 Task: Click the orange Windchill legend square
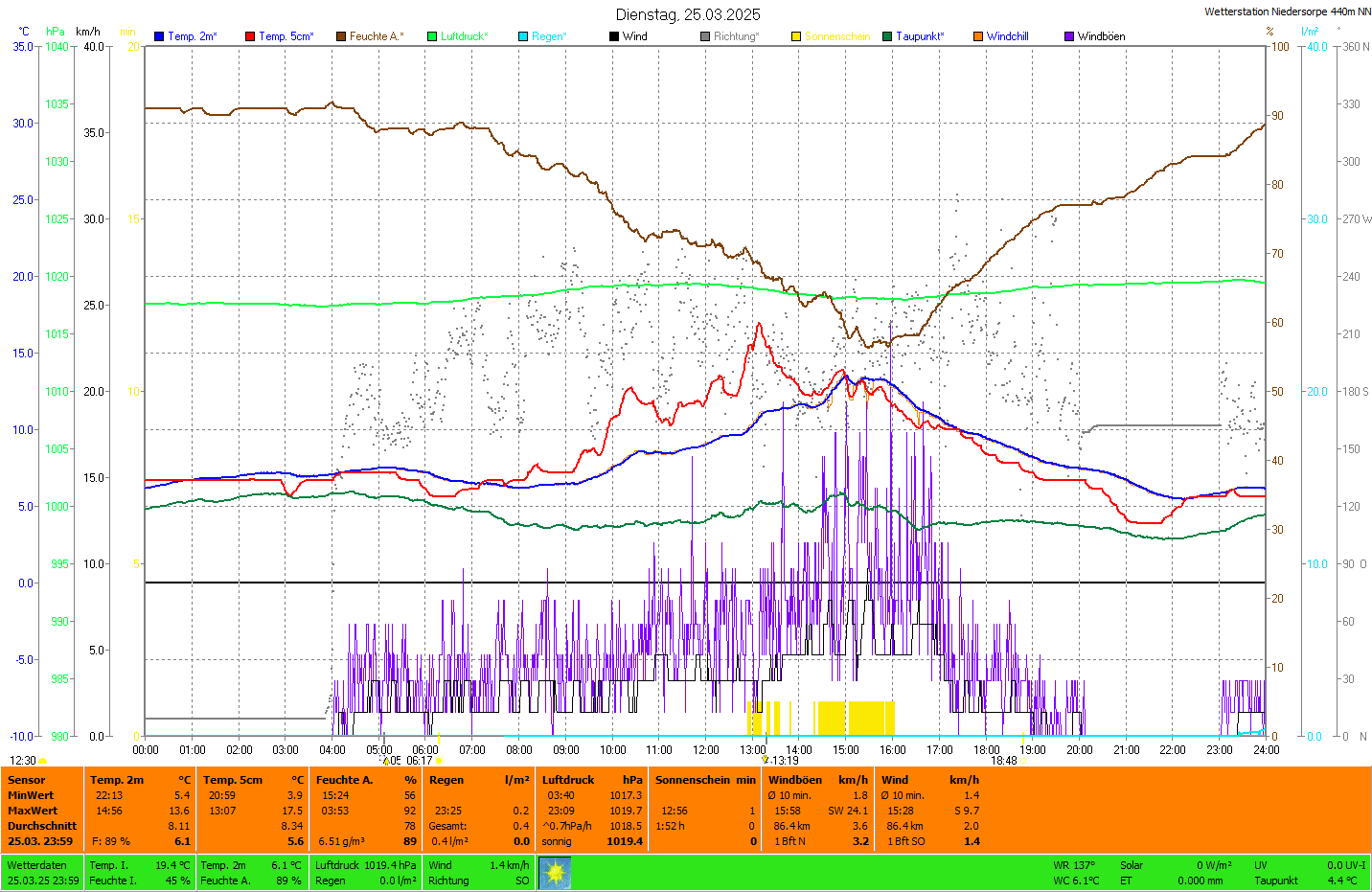(978, 36)
